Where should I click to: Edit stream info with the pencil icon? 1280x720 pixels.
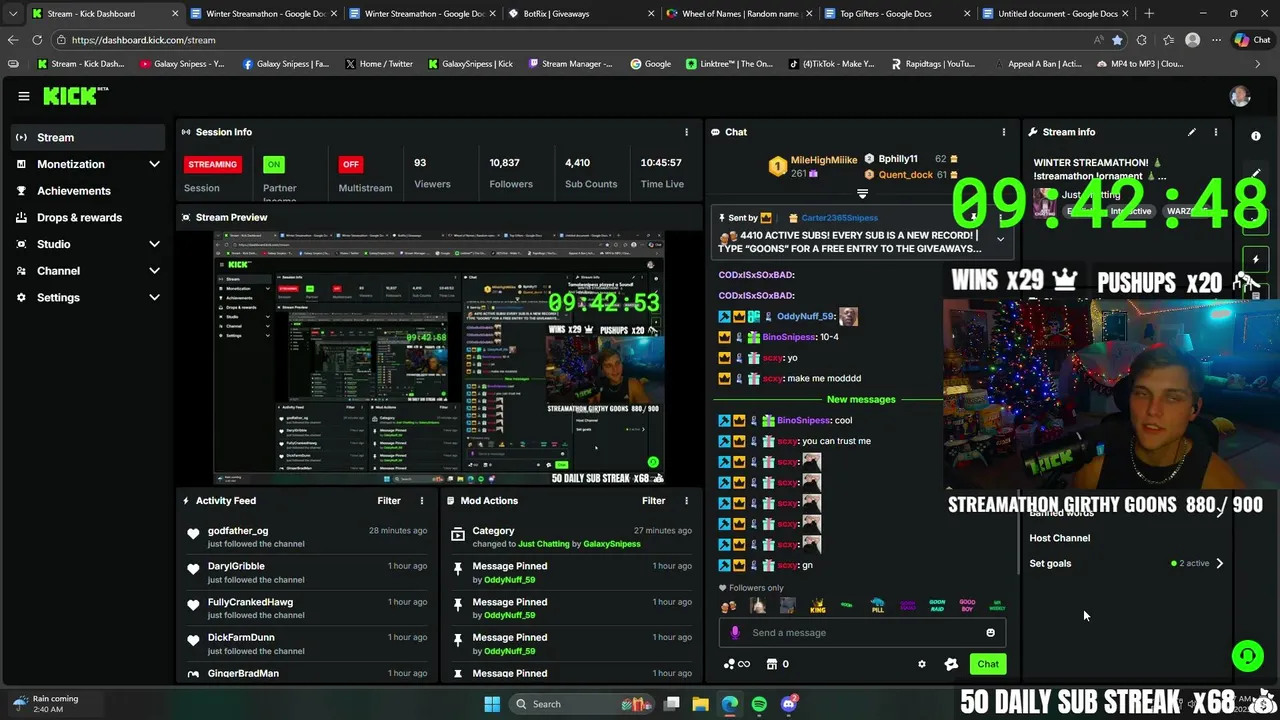tap(1191, 132)
